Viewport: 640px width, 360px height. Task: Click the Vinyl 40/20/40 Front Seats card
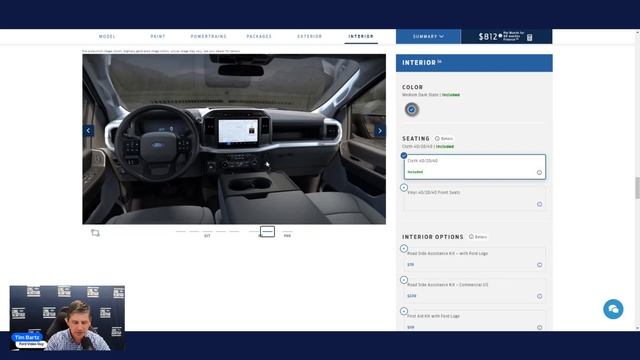coord(475,198)
